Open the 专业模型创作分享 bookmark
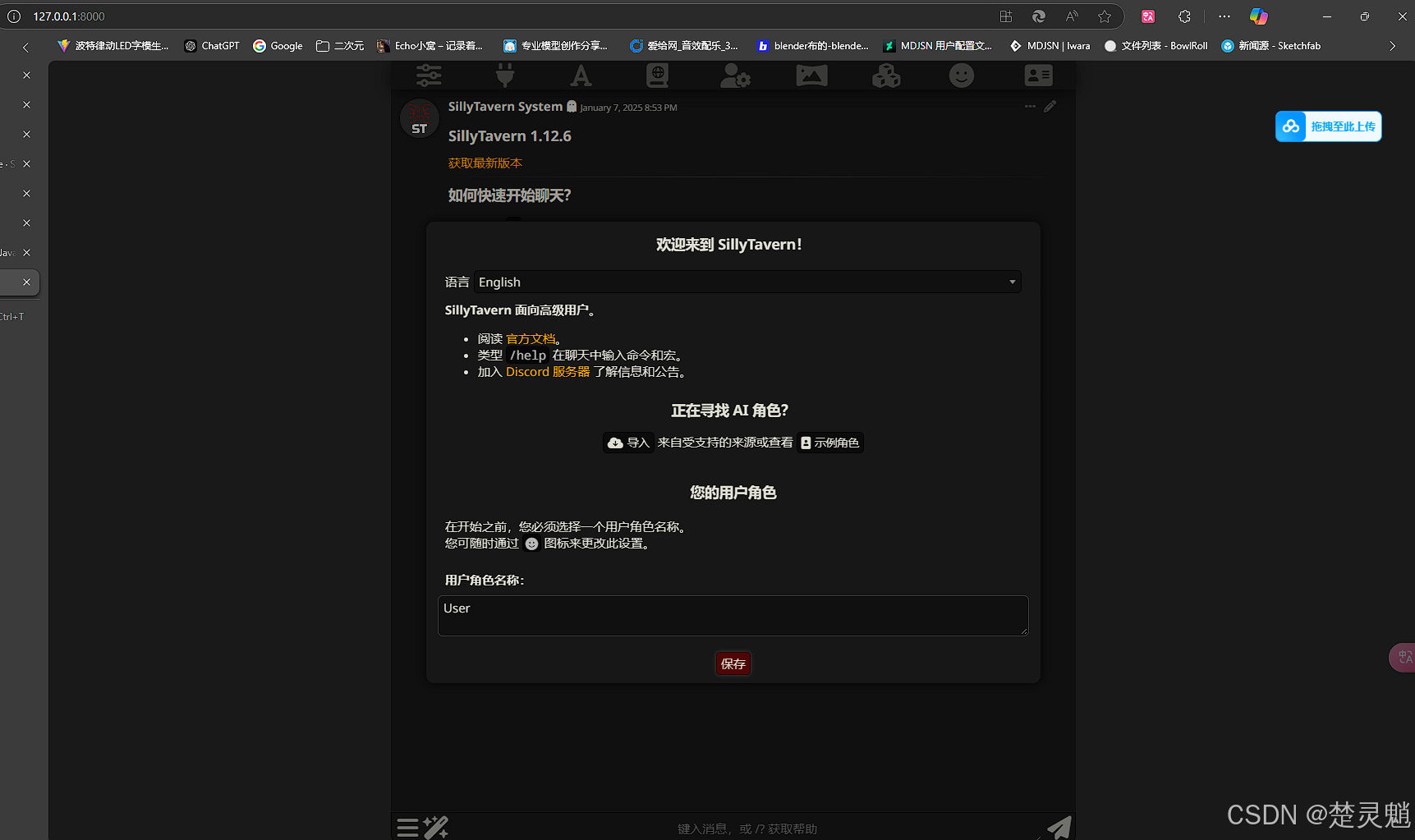This screenshot has width=1415, height=840. pos(555,46)
